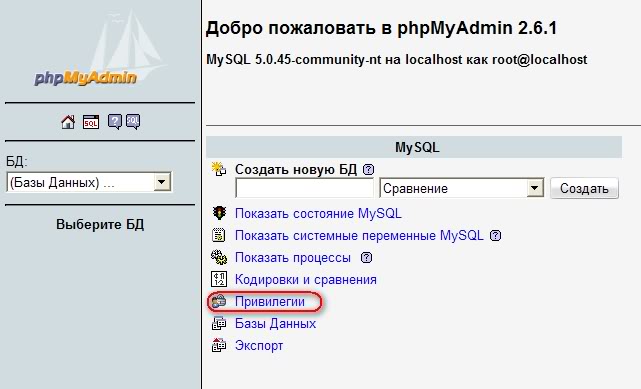The width and height of the screenshot is (641, 389).
Task: Click the system variables notepad icon
Action: pyautogui.click(x=219, y=235)
